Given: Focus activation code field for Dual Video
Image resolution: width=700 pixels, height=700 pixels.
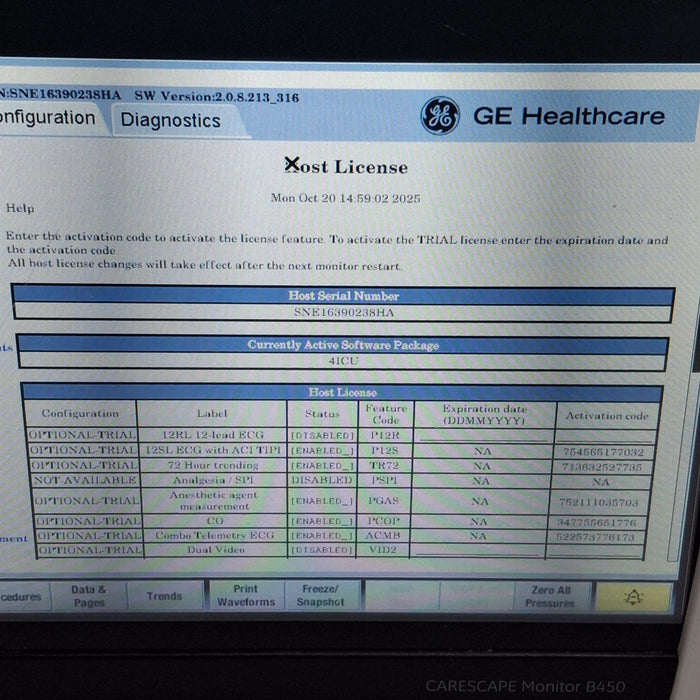Looking at the screenshot, I should tap(594, 551).
